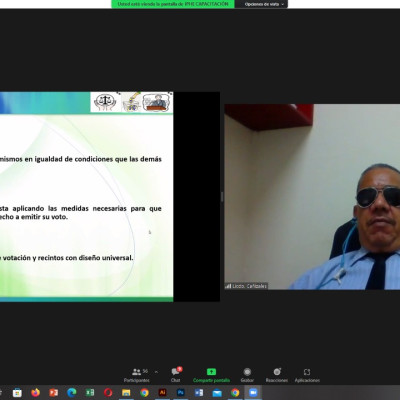Switch to Adobe Illustrator in taskbar
Image resolution: width=400 pixels, height=400 pixels.
pyautogui.click(x=162, y=393)
